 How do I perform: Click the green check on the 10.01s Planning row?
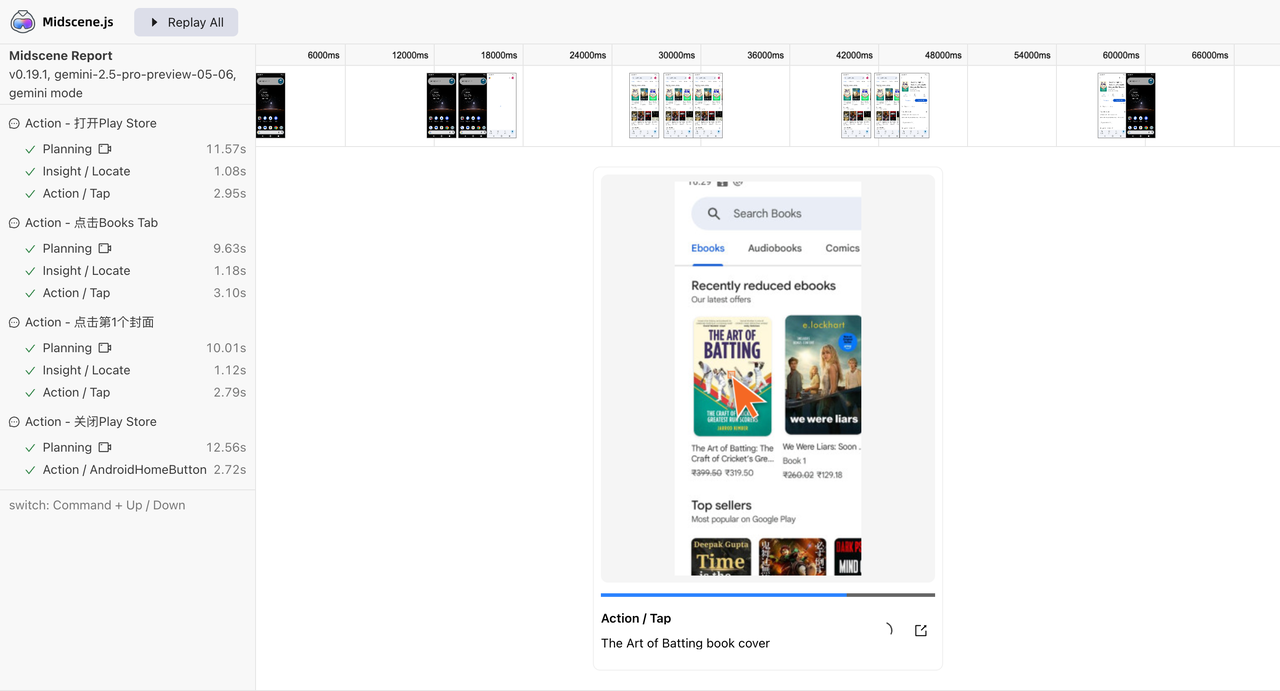coord(31,348)
